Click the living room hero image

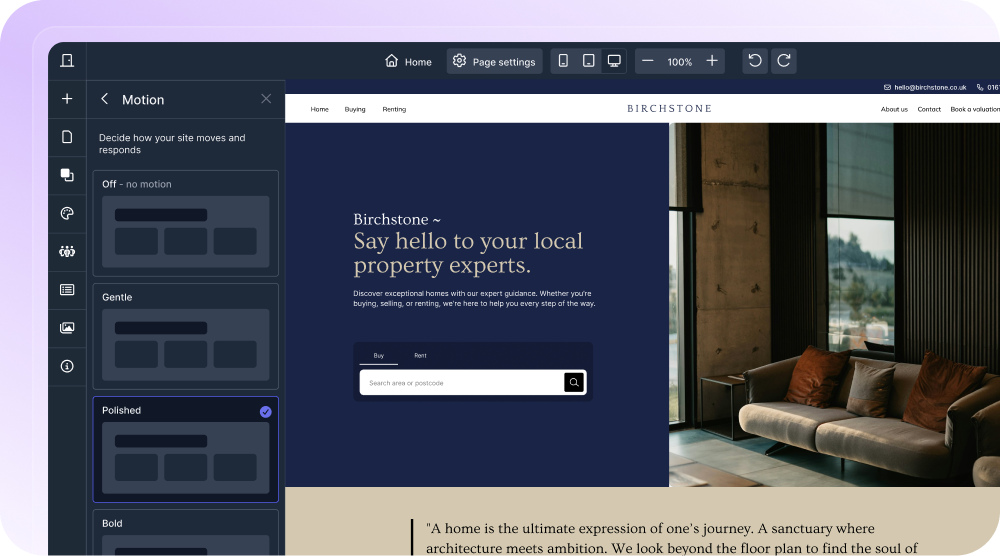click(x=834, y=305)
